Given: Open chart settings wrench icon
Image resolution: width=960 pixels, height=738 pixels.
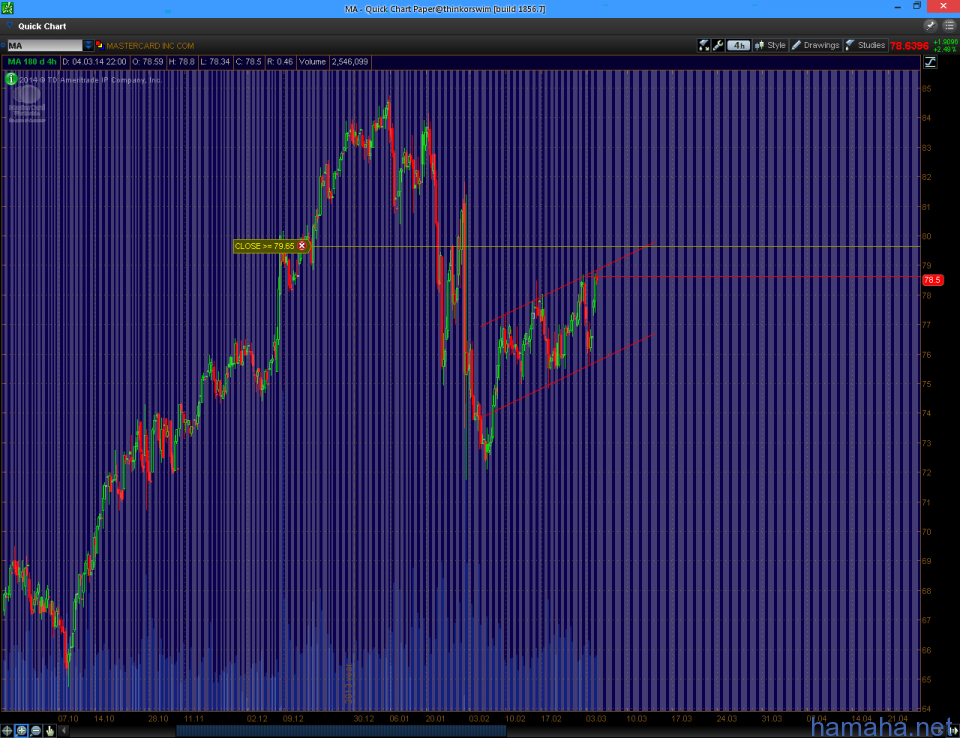Looking at the screenshot, I should coord(718,45).
